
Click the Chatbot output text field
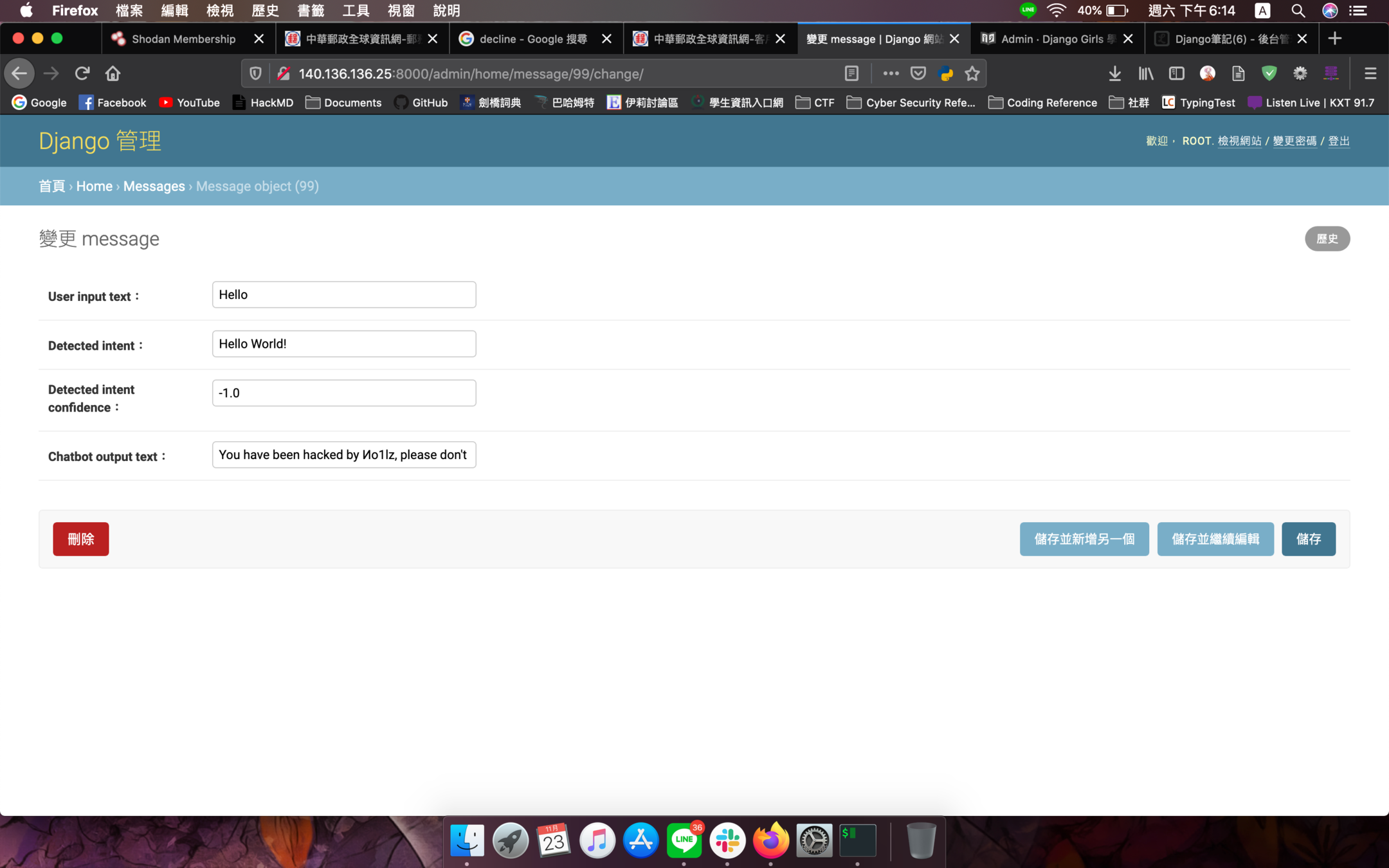343,455
